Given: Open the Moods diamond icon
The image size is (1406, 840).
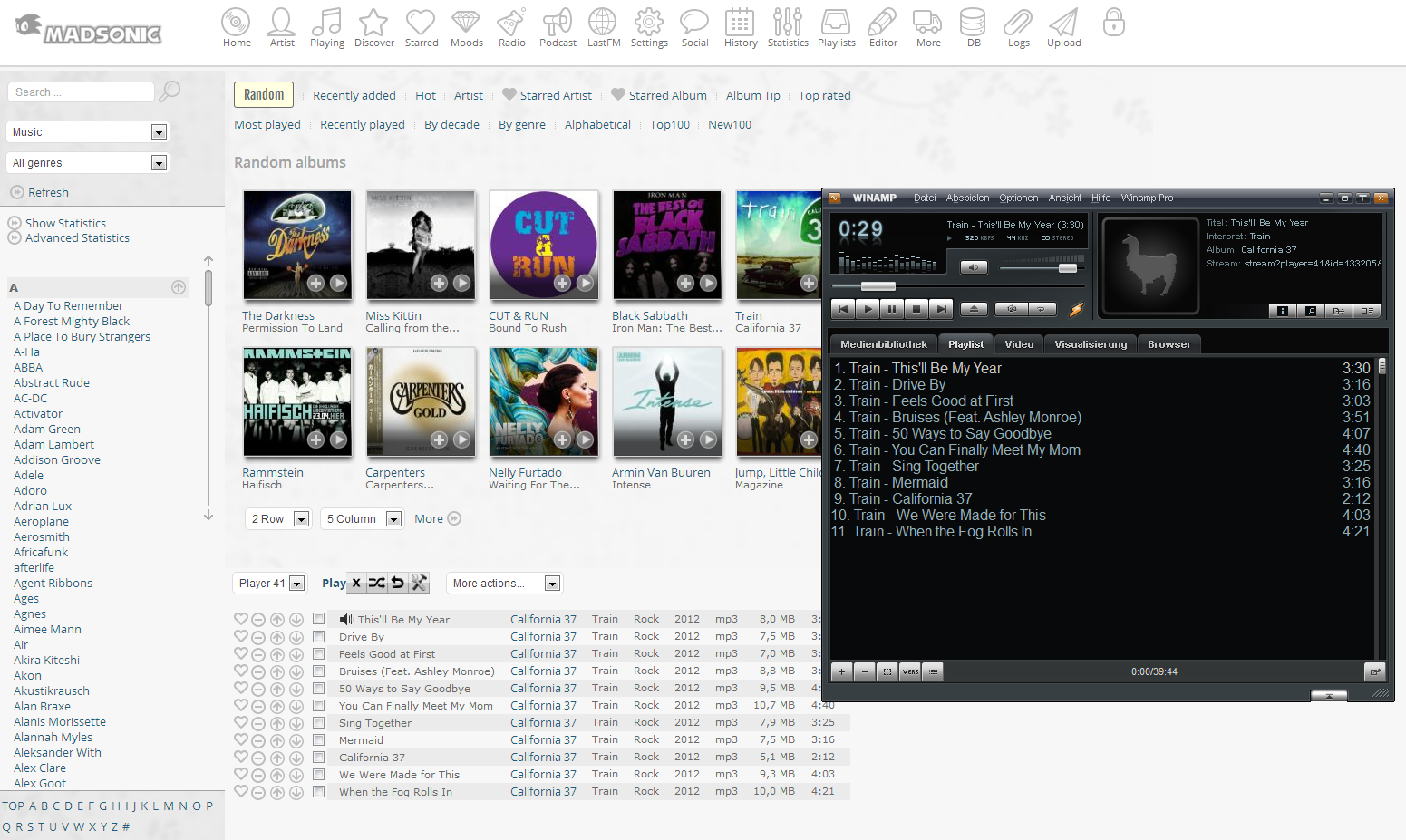Looking at the screenshot, I should (x=466, y=27).
